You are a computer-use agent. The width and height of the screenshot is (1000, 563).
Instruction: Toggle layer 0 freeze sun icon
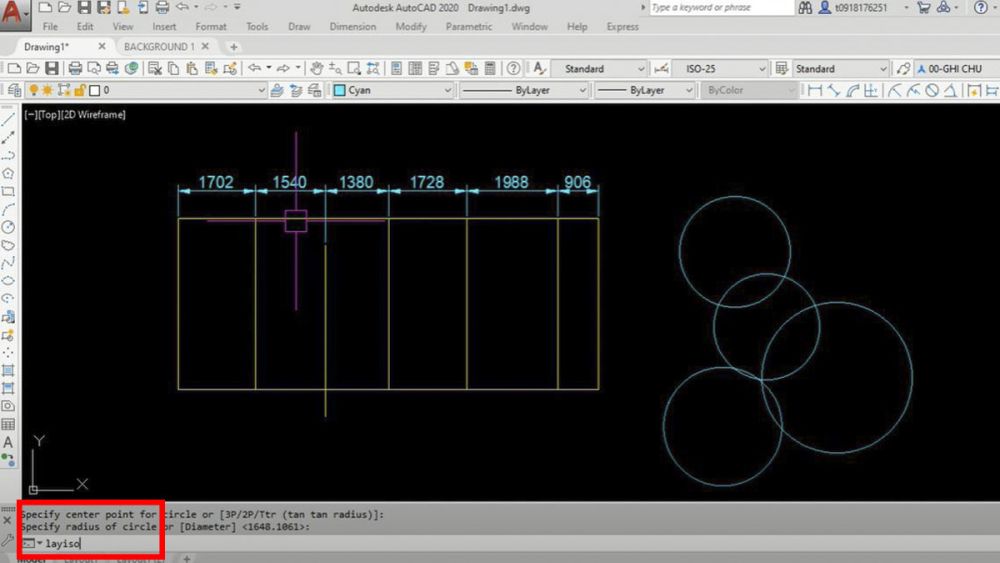click(x=47, y=91)
